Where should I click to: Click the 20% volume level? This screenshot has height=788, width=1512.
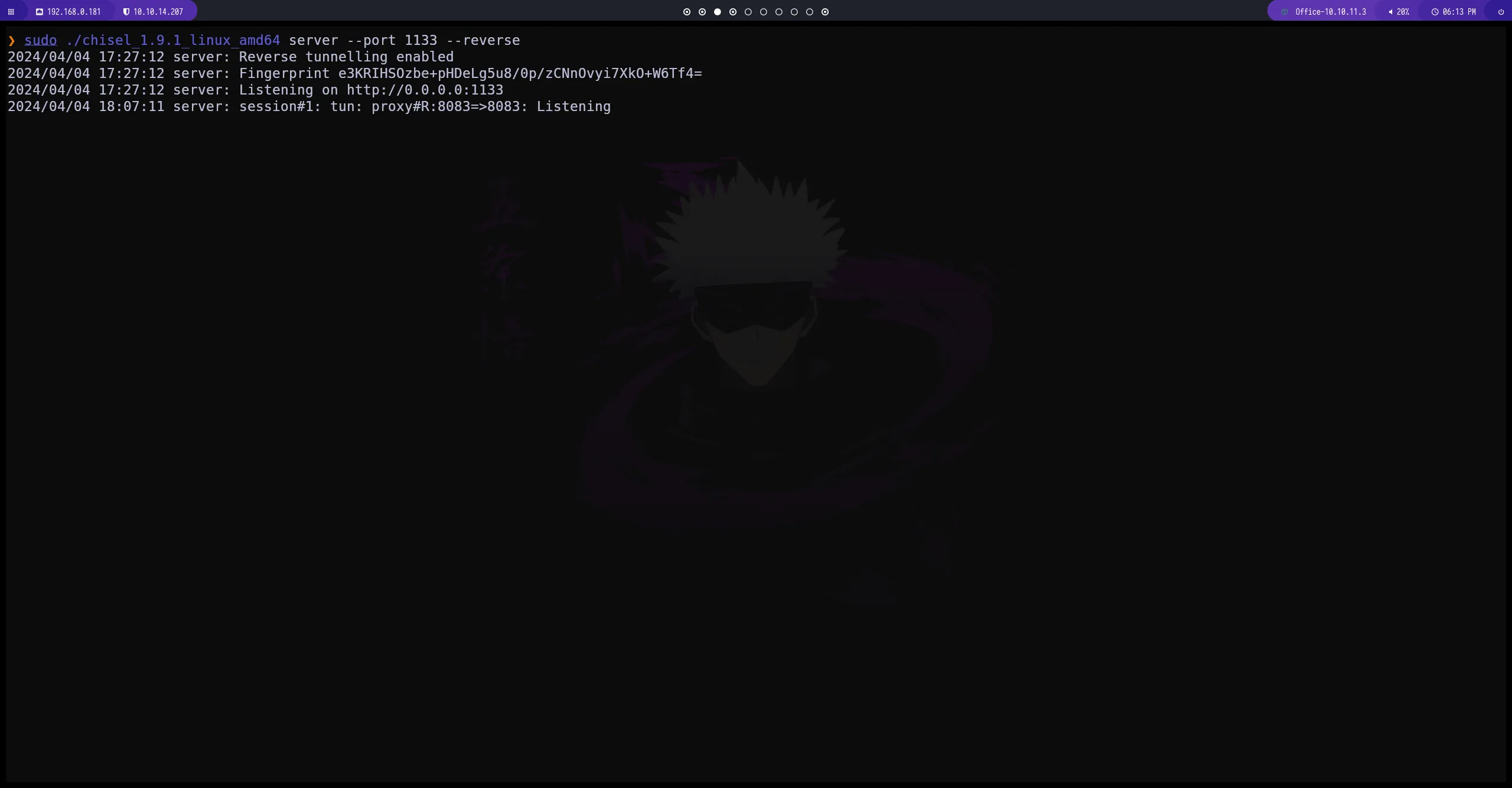click(x=1403, y=12)
